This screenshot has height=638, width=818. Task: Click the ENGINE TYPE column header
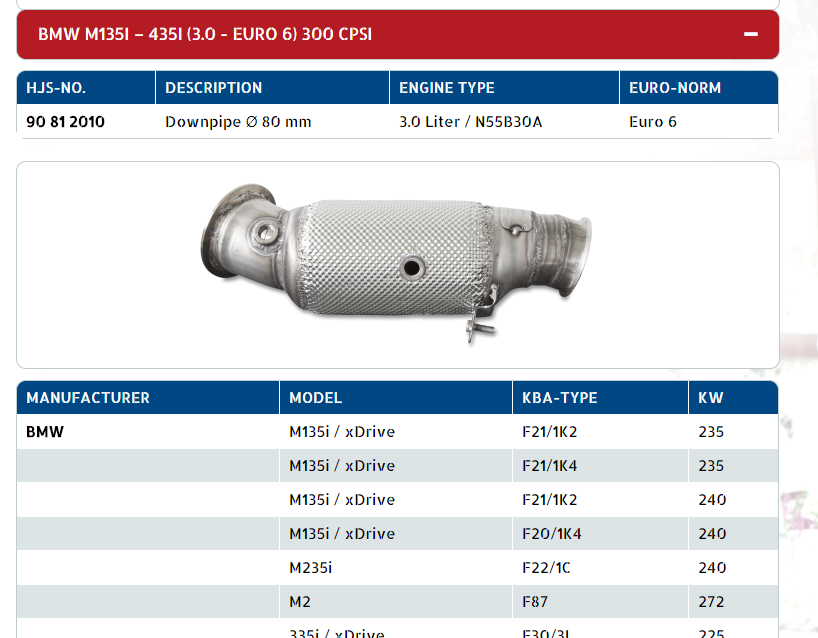point(504,88)
